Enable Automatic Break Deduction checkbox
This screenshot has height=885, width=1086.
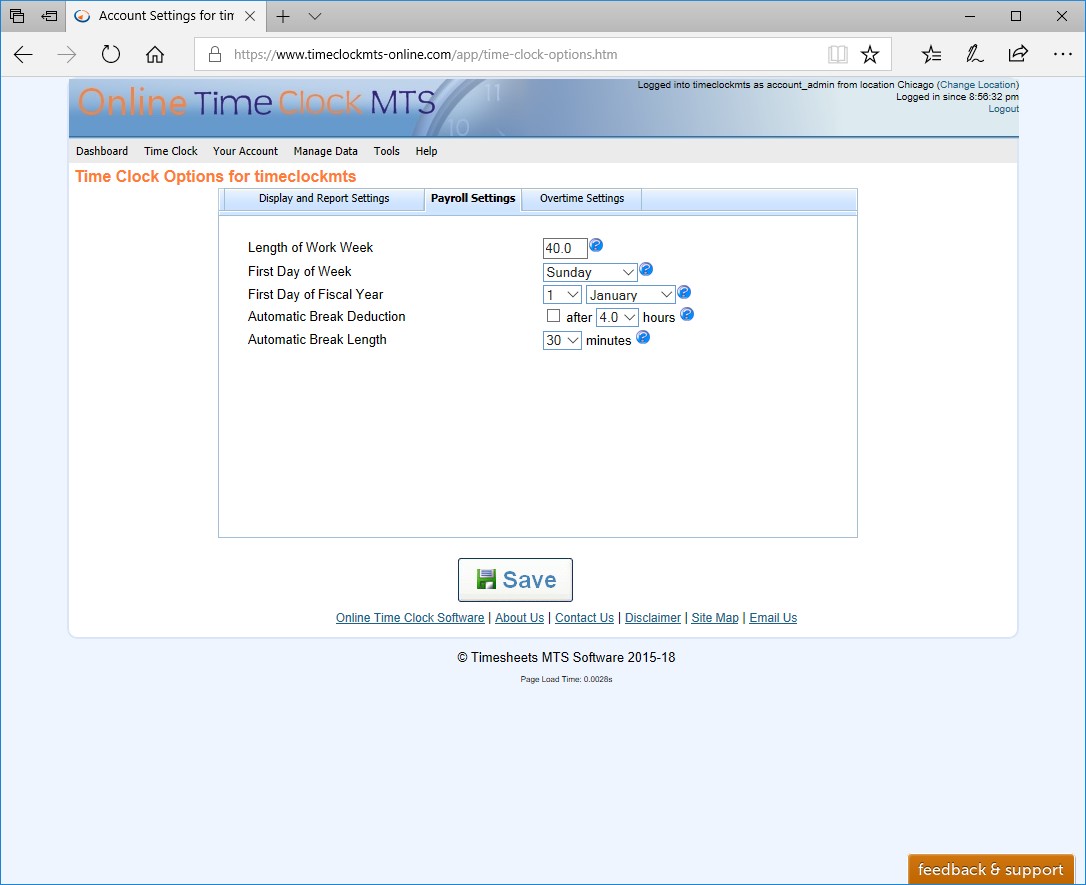point(553,316)
